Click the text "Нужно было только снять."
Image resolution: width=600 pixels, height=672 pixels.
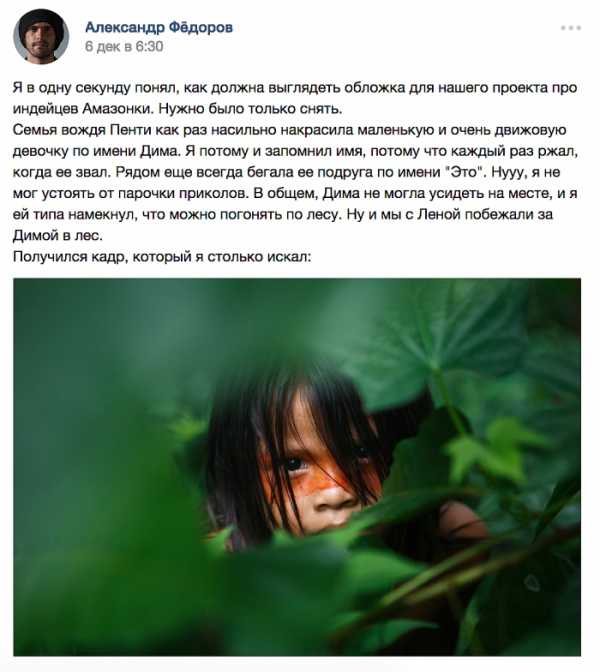(x=250, y=108)
